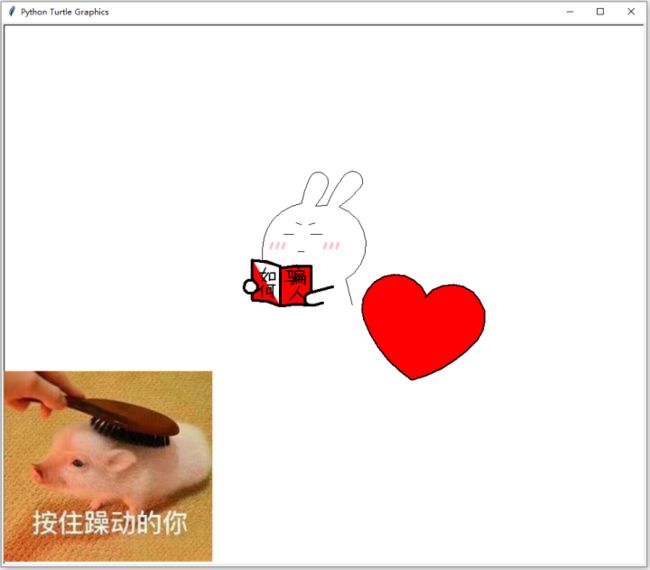This screenshot has width=650, height=570.
Task: Minimize the Python Turtle Graphics window
Action: click(x=570, y=12)
